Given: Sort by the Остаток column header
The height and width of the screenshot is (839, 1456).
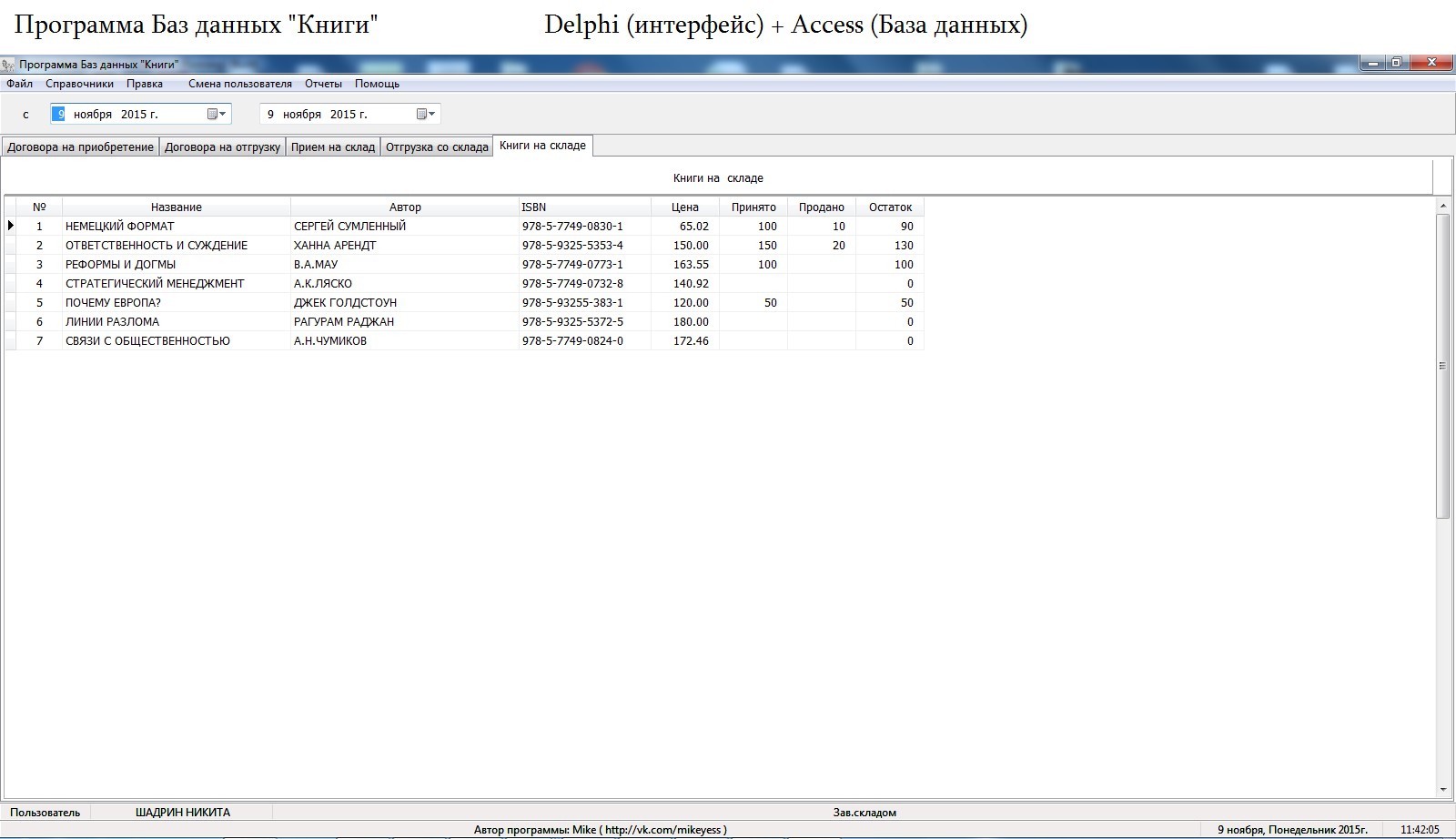Looking at the screenshot, I should [x=890, y=207].
